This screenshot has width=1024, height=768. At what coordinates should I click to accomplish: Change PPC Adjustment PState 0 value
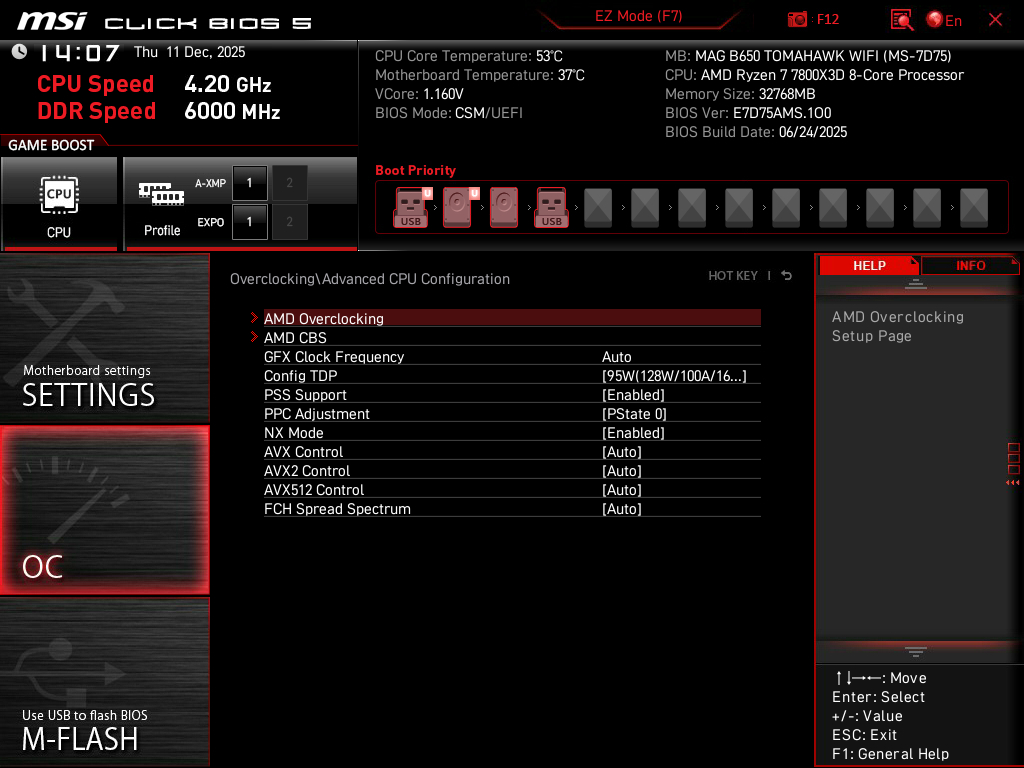tap(634, 413)
